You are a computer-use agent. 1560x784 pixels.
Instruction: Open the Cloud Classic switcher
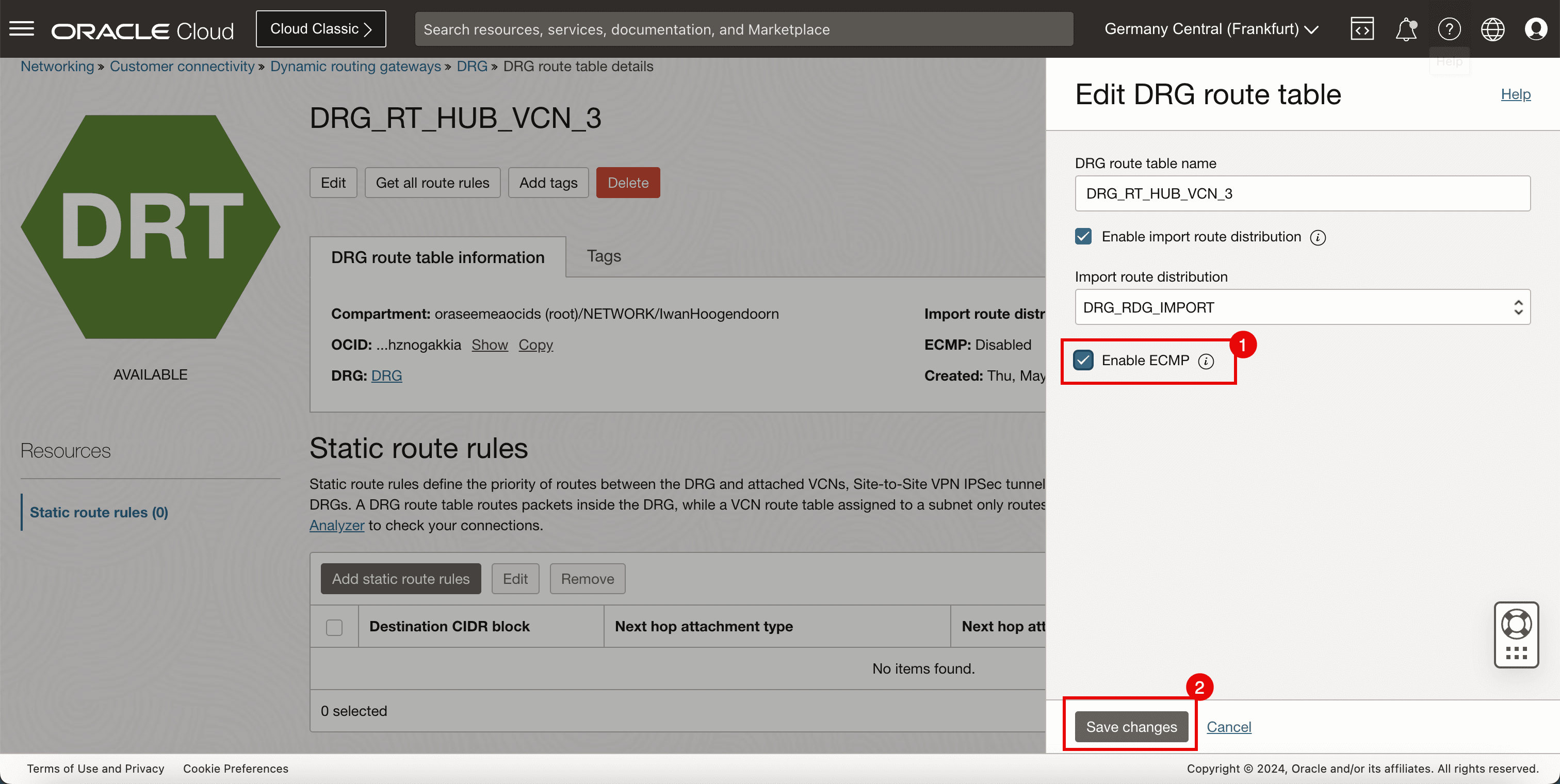pos(320,28)
